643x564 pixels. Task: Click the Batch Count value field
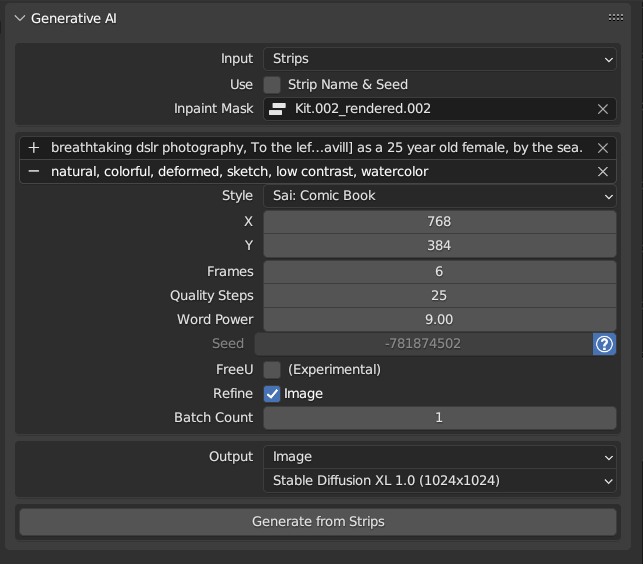click(440, 418)
